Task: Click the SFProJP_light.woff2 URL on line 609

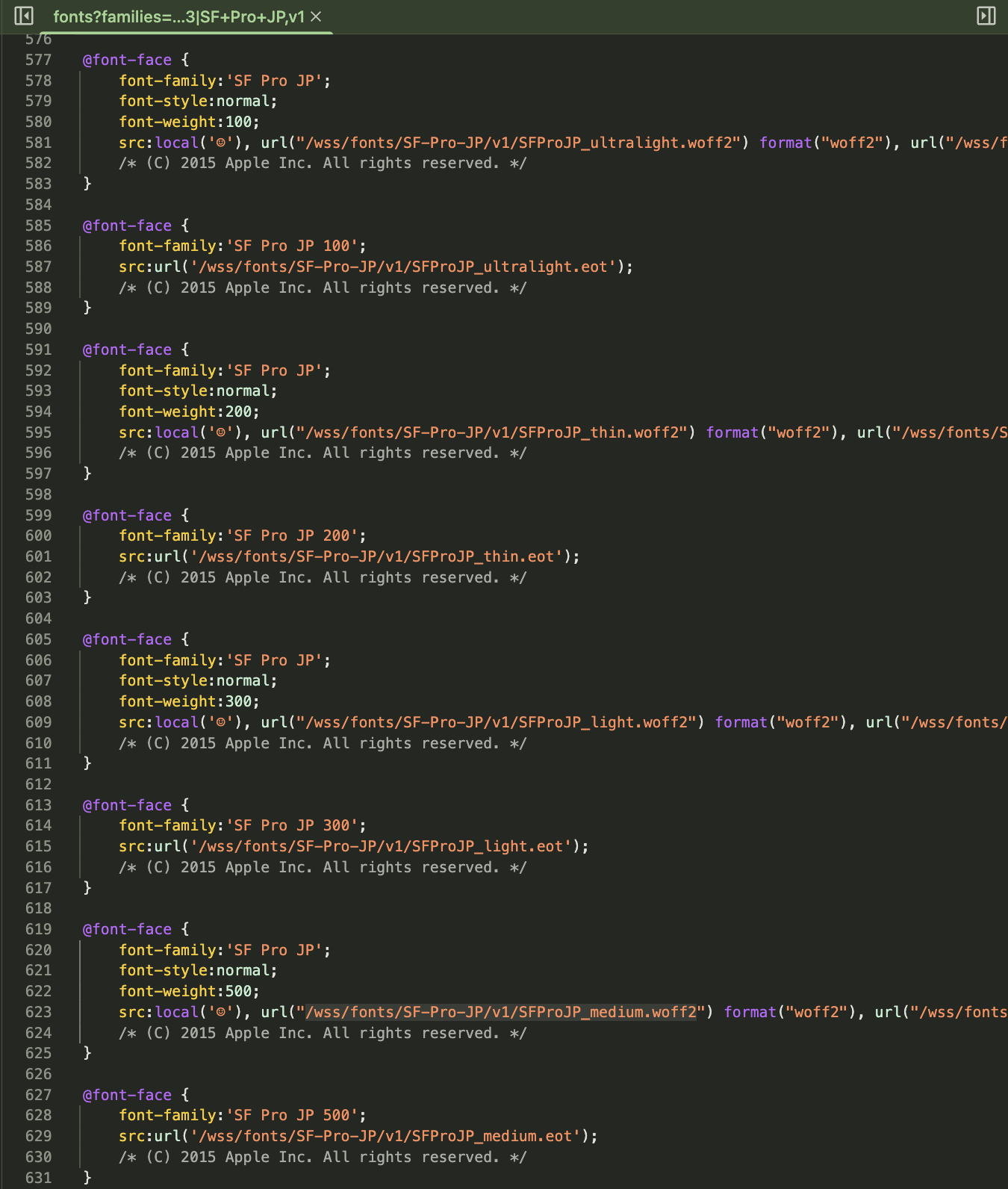Action: point(497,722)
